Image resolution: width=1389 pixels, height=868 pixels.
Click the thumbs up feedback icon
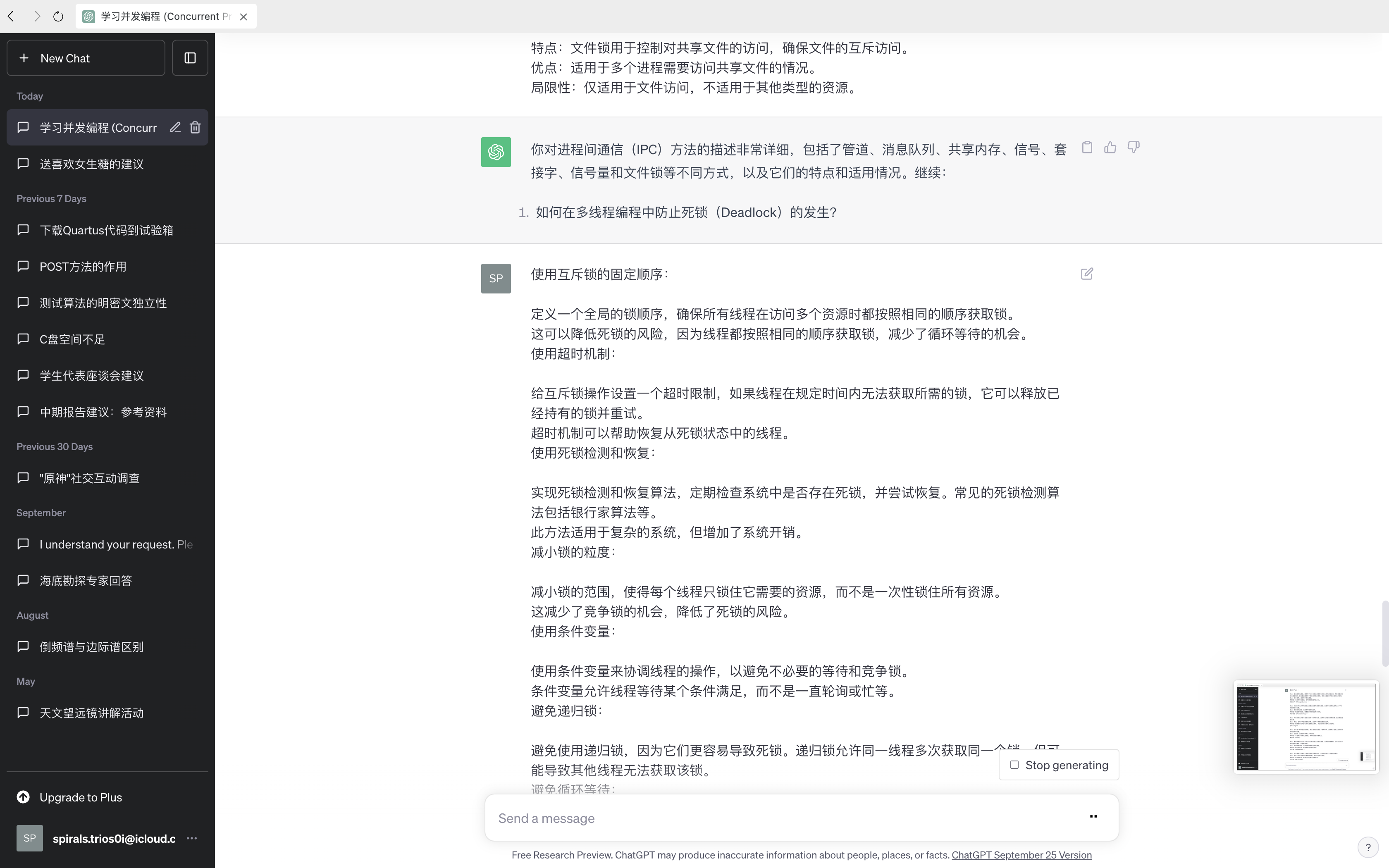click(1110, 148)
